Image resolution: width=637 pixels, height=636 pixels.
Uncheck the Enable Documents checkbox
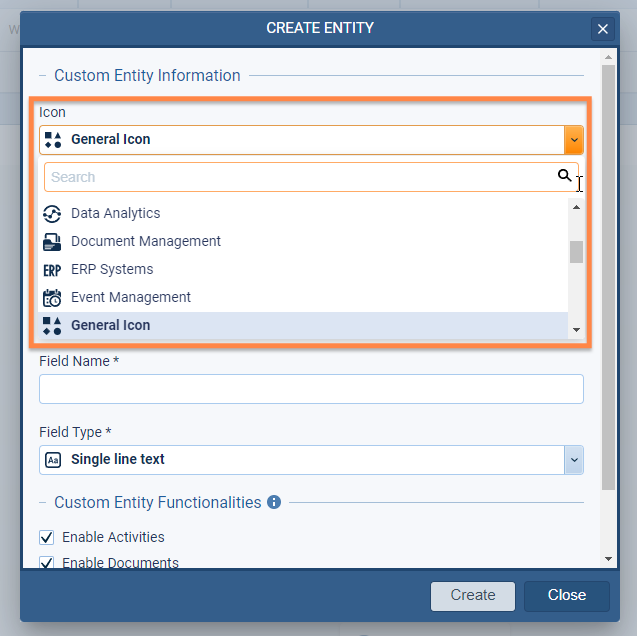coord(47,563)
